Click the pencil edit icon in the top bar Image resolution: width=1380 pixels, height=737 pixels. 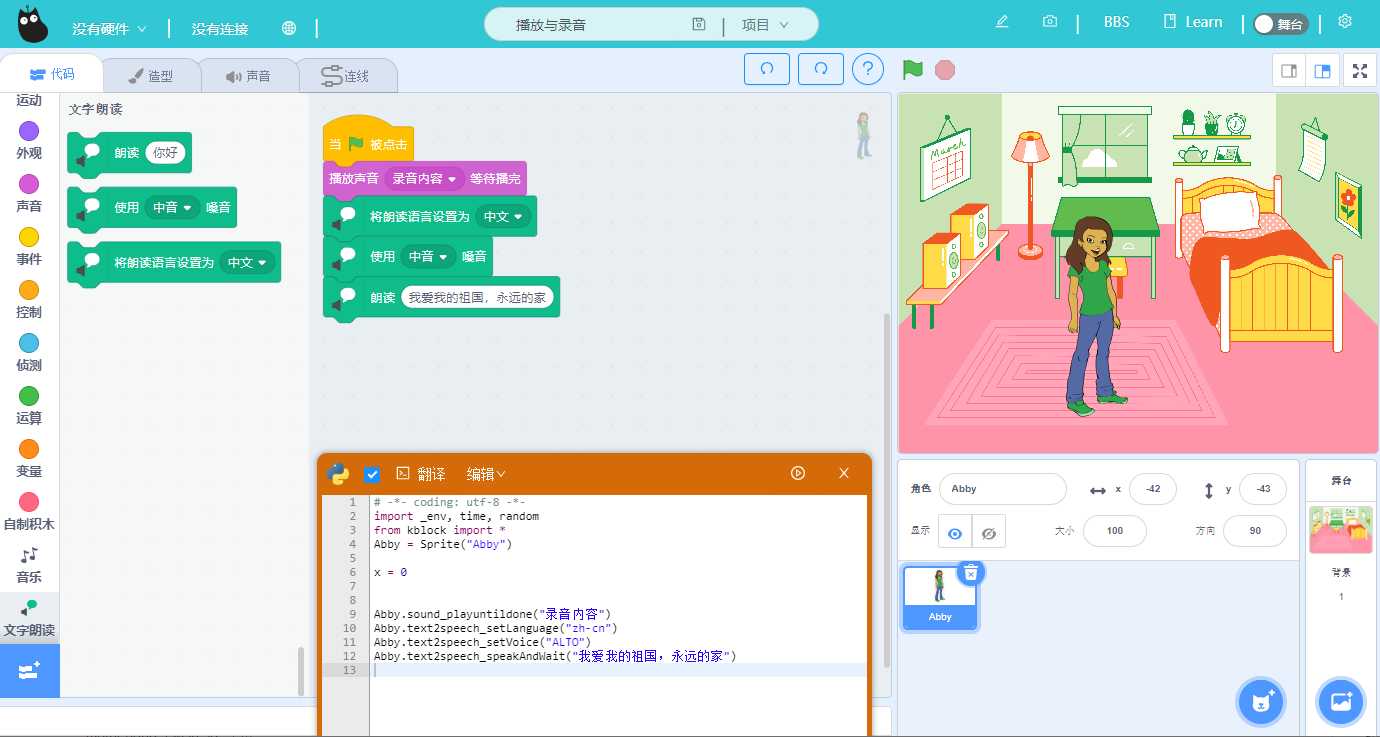click(x=1002, y=22)
